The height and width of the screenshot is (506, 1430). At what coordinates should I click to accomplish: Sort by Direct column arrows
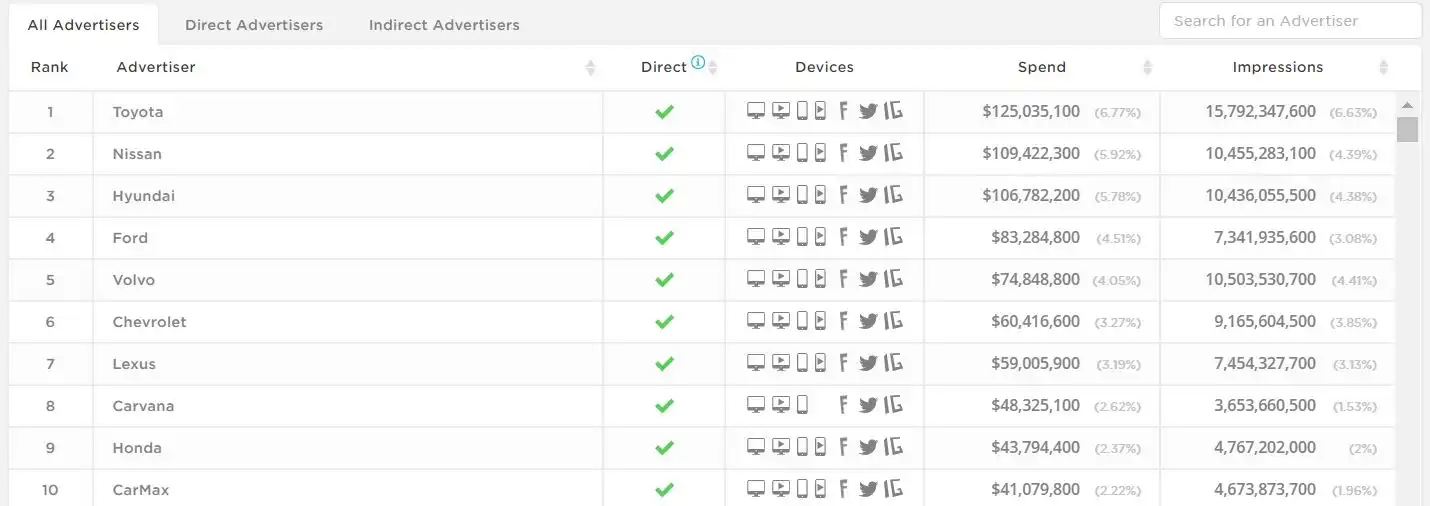(713, 67)
